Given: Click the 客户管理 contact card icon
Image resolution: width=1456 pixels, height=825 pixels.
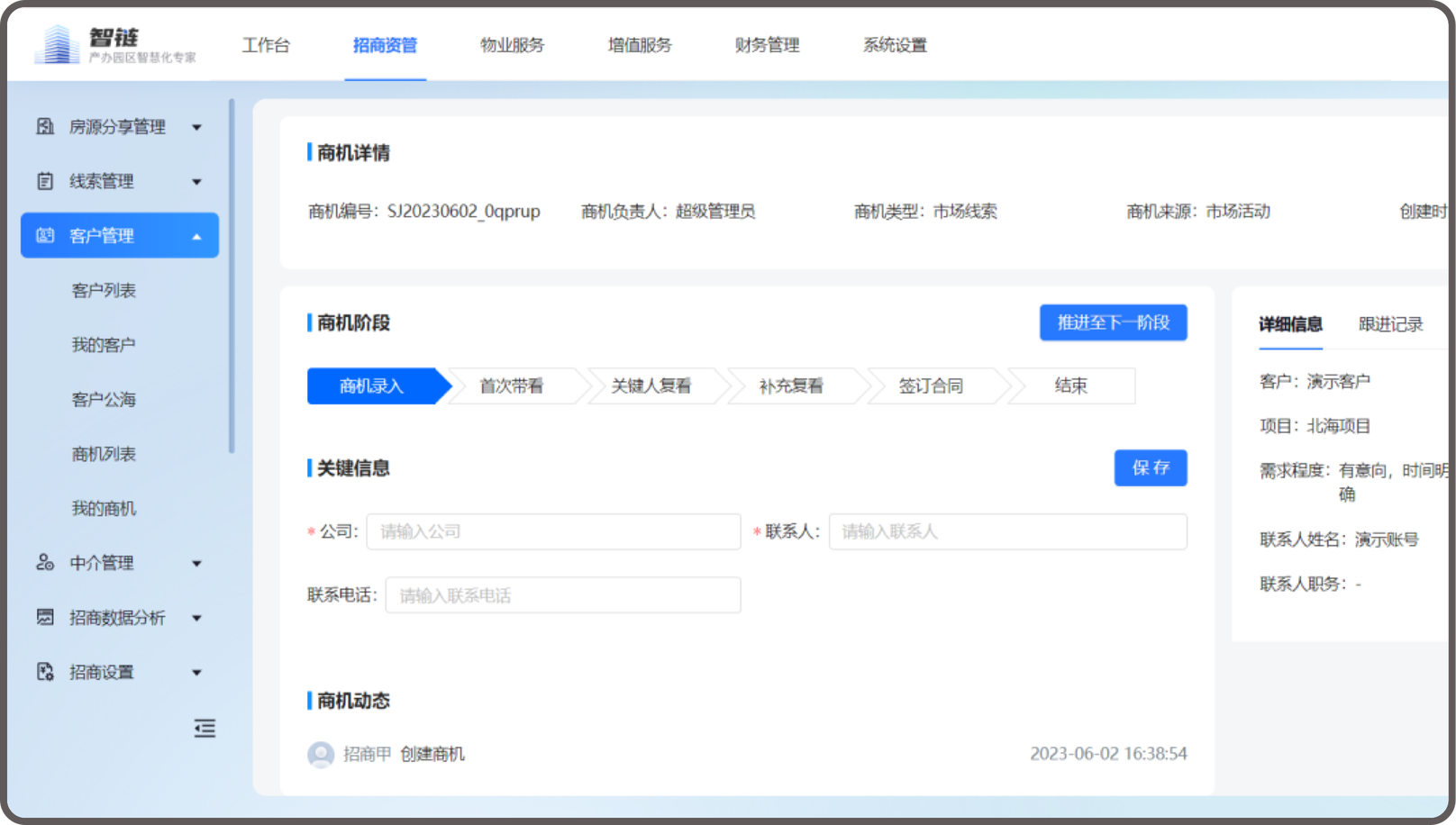Looking at the screenshot, I should pyautogui.click(x=45, y=236).
